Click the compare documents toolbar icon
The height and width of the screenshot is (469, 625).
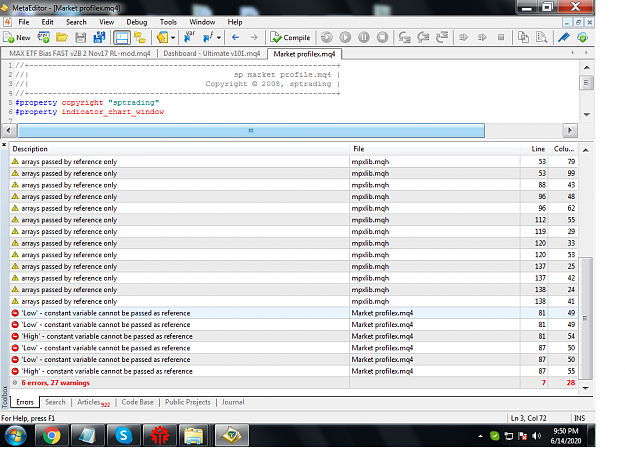[523, 37]
